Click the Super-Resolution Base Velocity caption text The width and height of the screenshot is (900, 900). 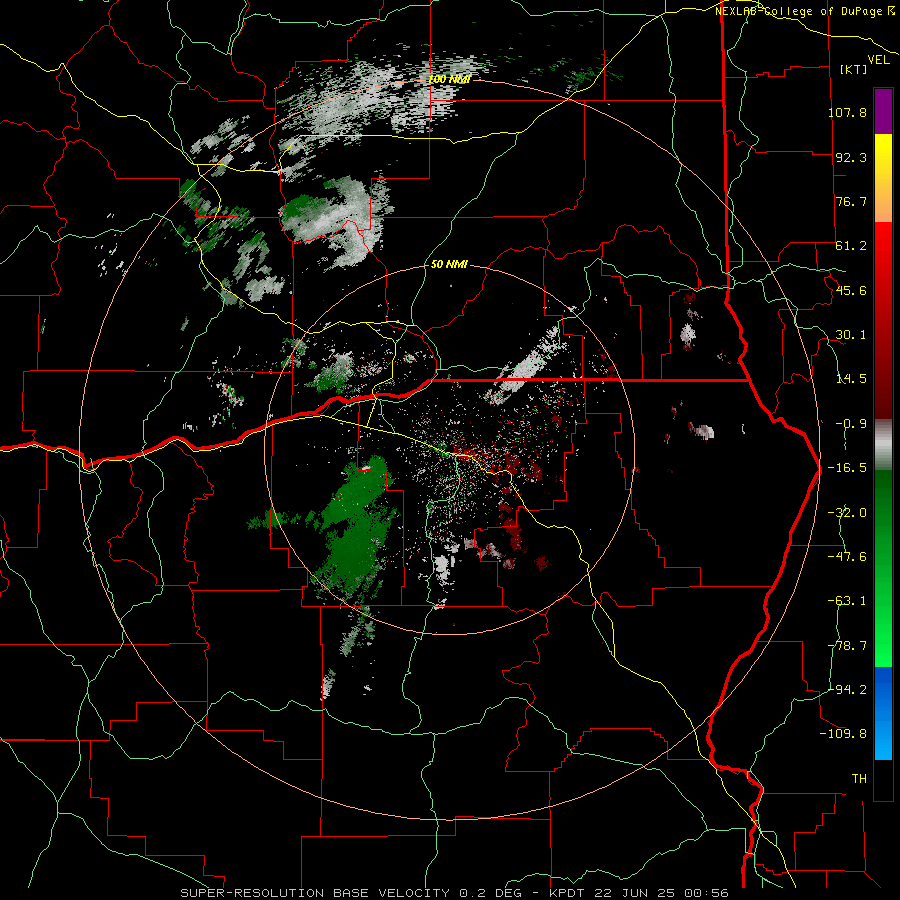tap(455, 893)
